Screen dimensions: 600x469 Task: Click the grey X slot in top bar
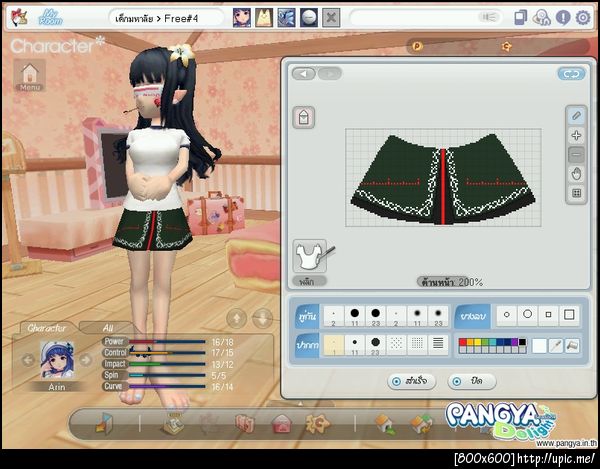(x=331, y=18)
